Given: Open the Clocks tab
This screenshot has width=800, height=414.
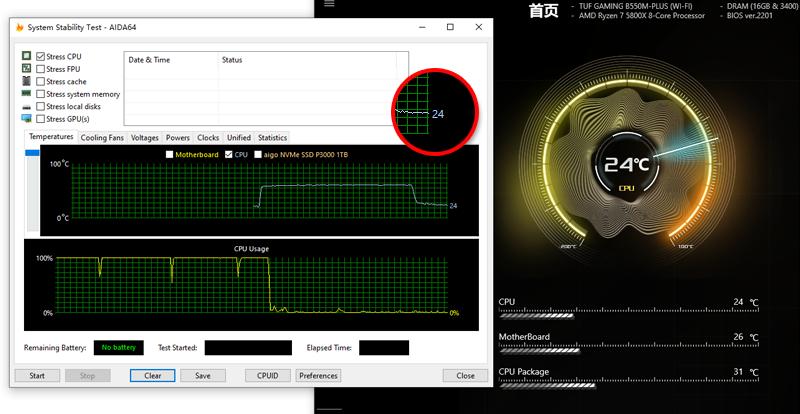Looking at the screenshot, I should coord(208,138).
